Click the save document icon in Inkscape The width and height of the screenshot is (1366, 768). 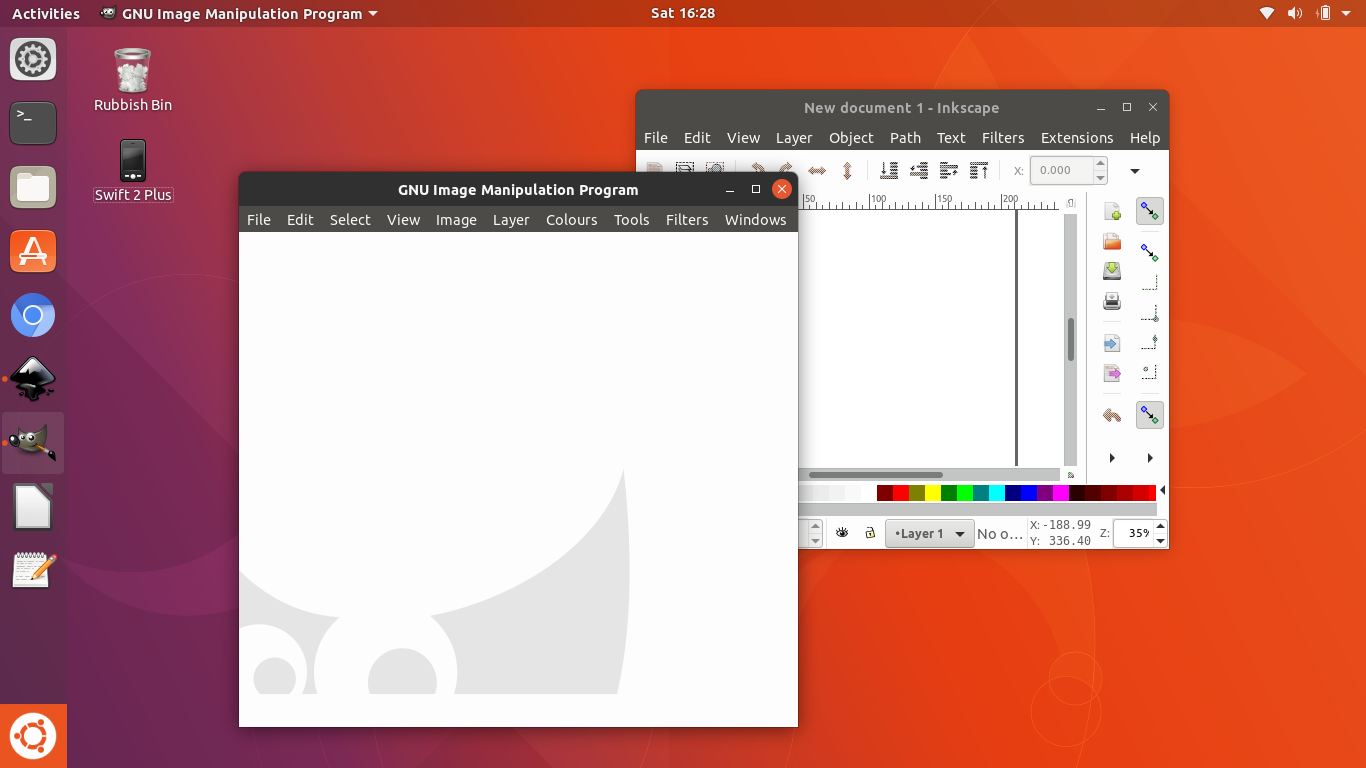coord(1112,271)
